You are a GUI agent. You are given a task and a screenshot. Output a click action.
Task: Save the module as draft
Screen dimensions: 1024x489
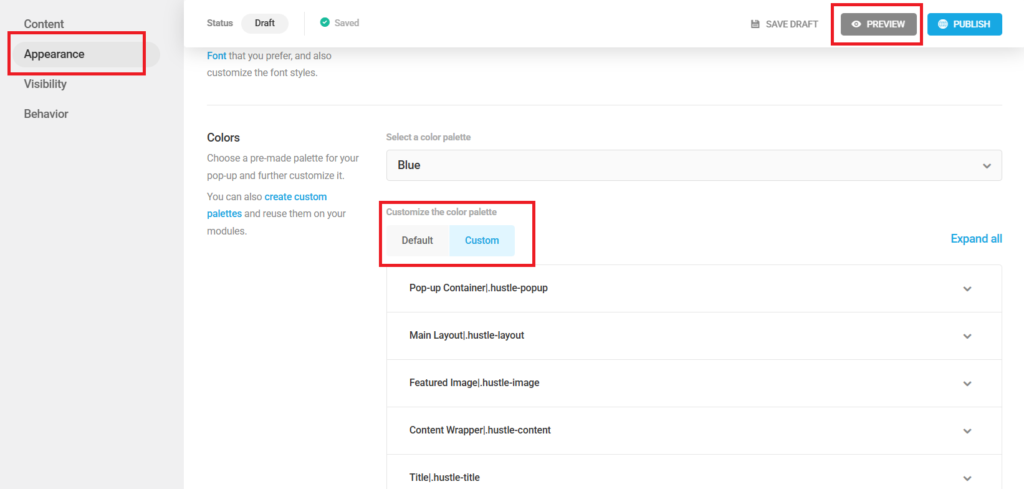pos(784,24)
